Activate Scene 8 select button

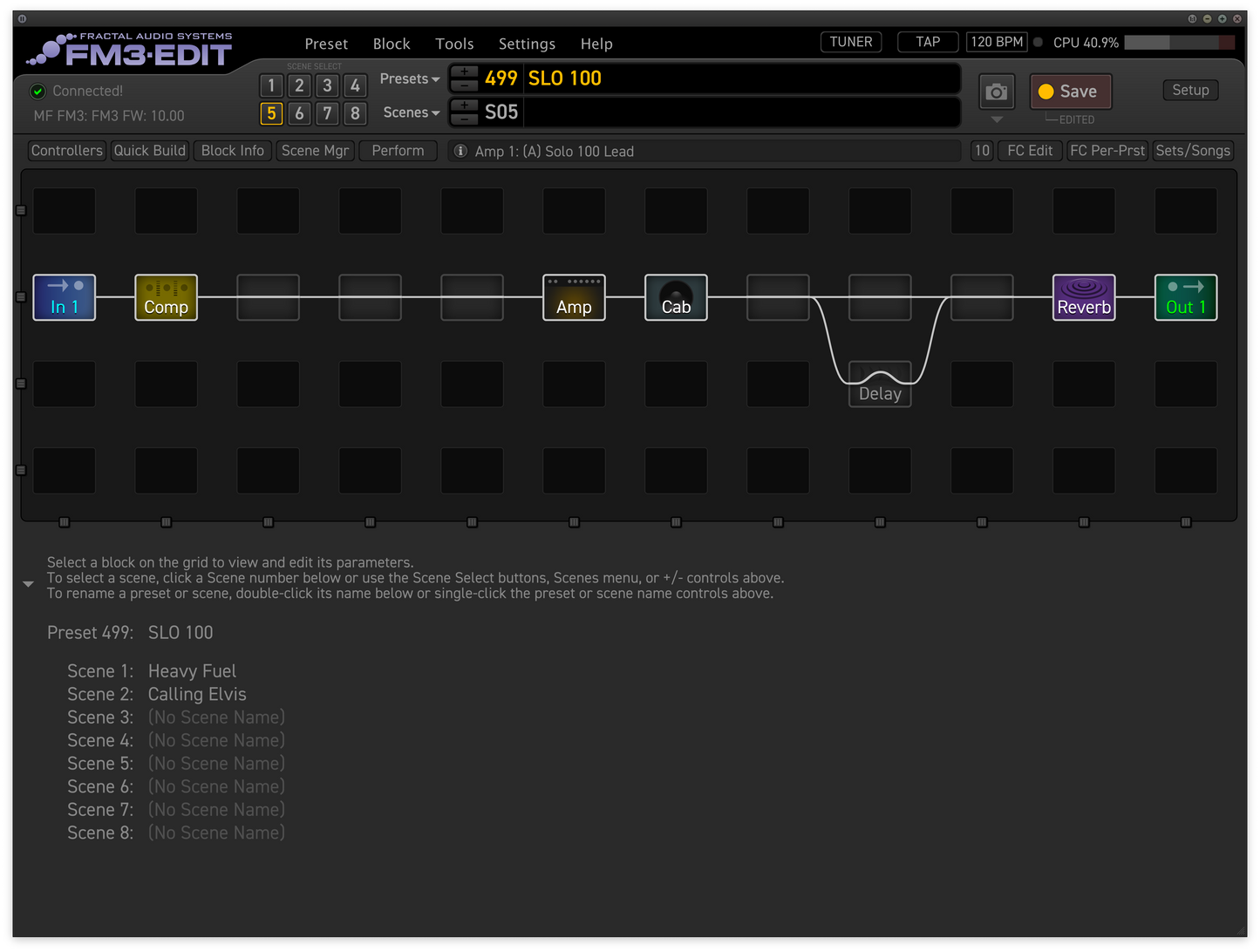coord(355,113)
